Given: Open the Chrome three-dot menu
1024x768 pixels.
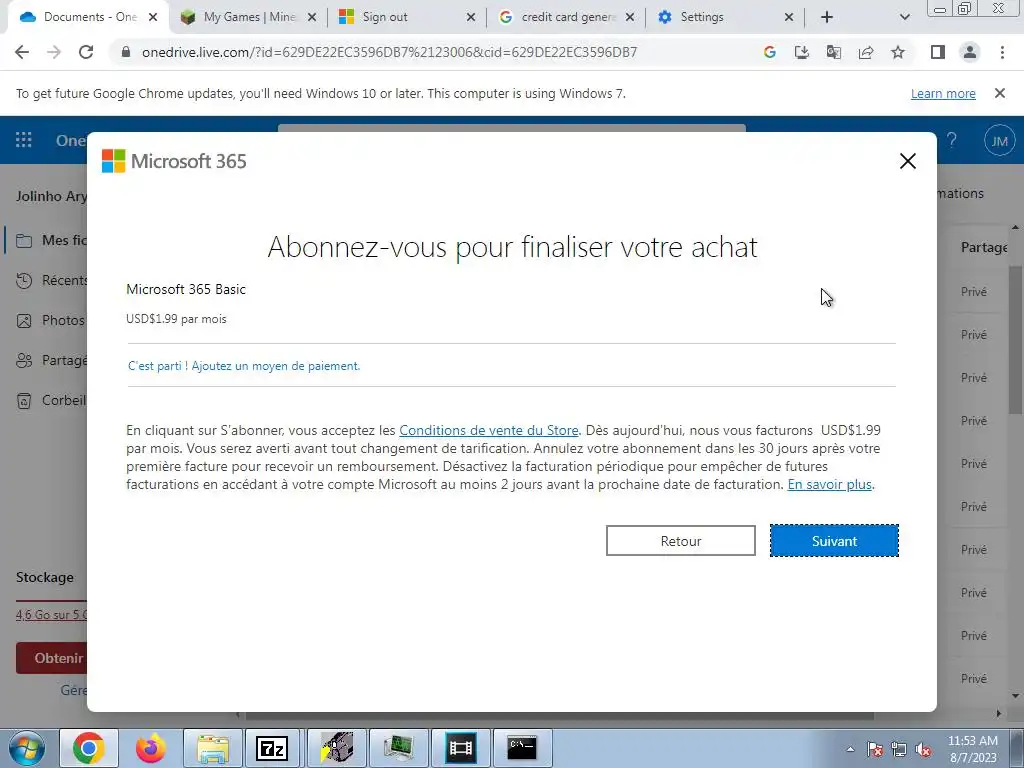Looking at the screenshot, I should coord(1002,52).
